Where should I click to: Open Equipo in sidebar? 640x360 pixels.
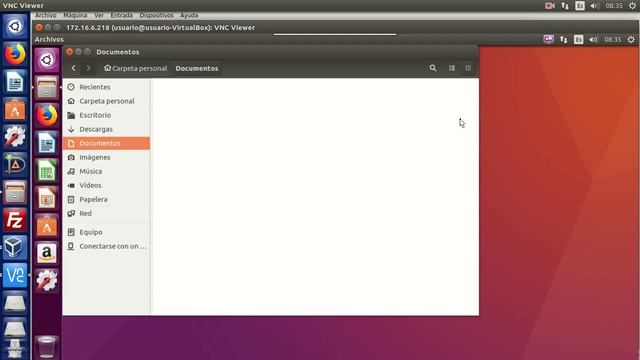(106, 232)
